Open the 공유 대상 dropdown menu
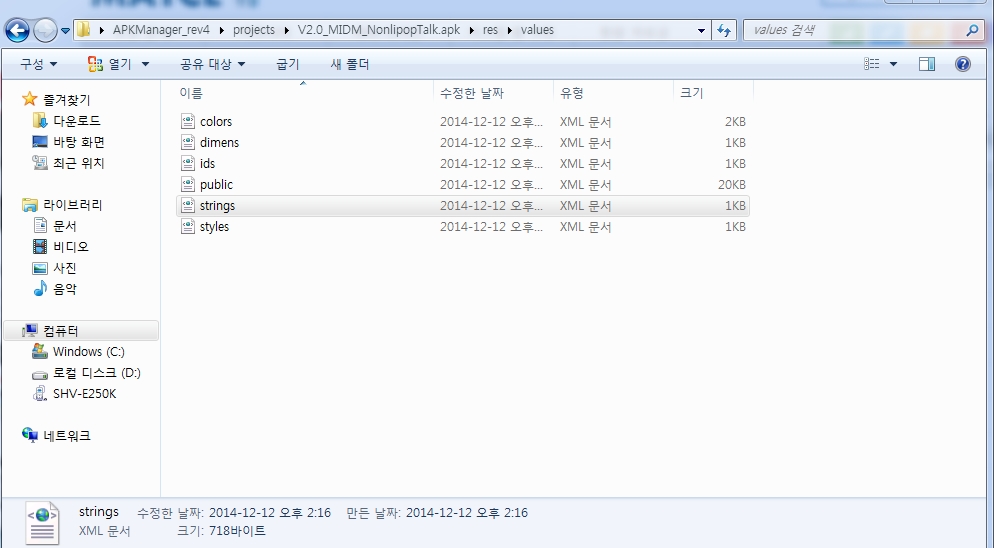The width and height of the screenshot is (994, 548). [x=212, y=64]
